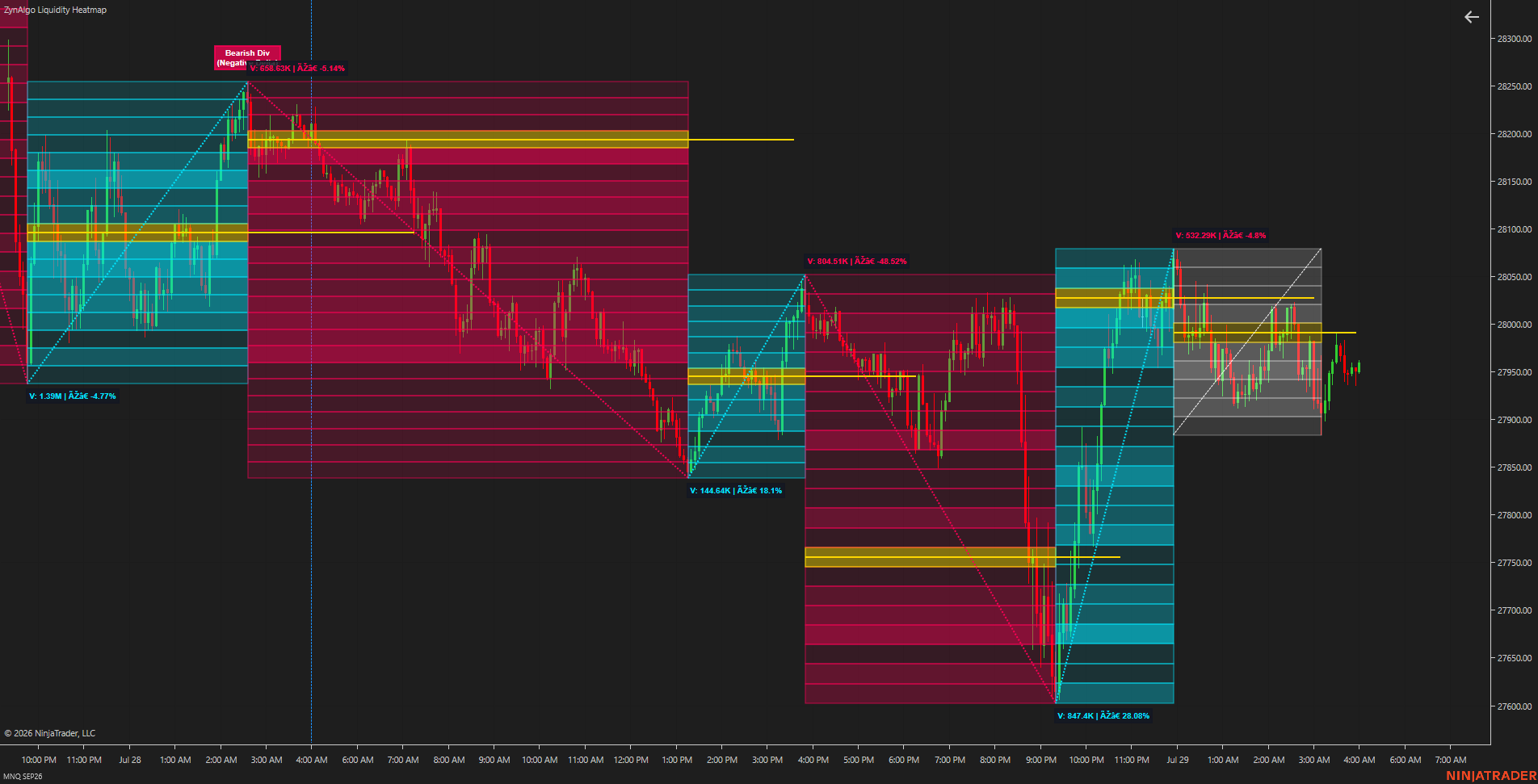This screenshot has width=1538, height=784.
Task: Click the 12:00 PM time axis label
Action: pyautogui.click(x=631, y=760)
